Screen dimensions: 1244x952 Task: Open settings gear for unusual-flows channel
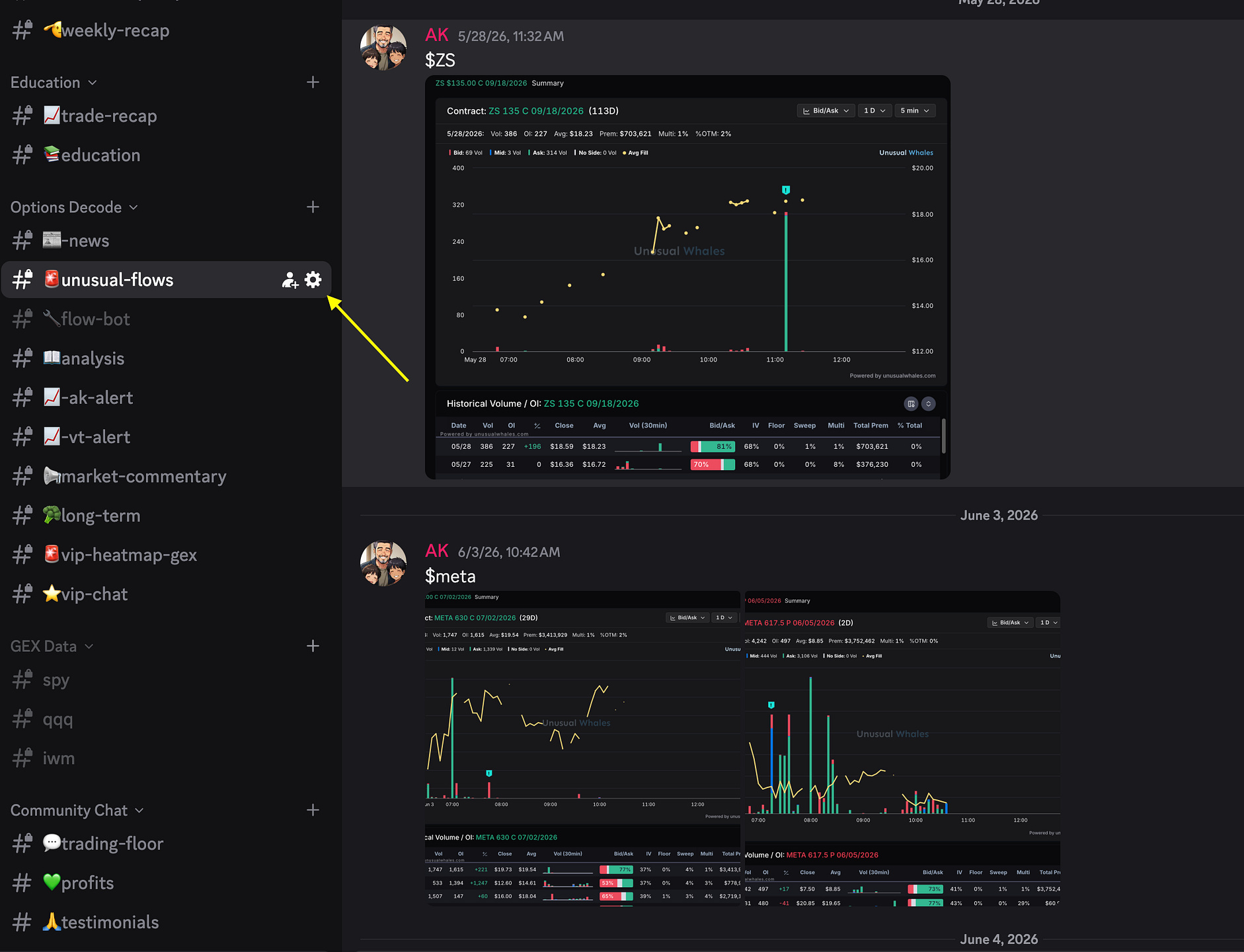[313, 280]
